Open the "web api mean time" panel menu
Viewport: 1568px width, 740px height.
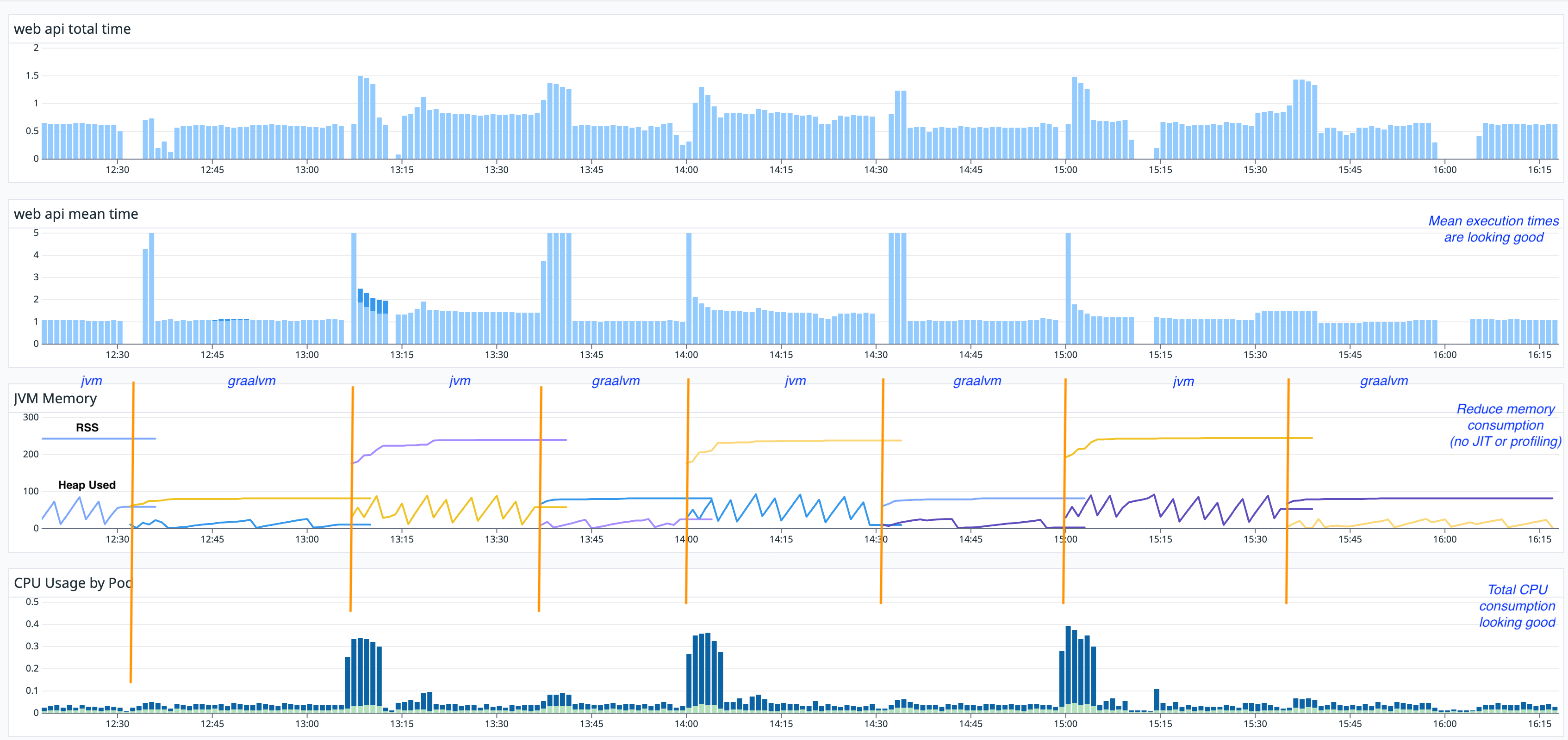[77, 214]
